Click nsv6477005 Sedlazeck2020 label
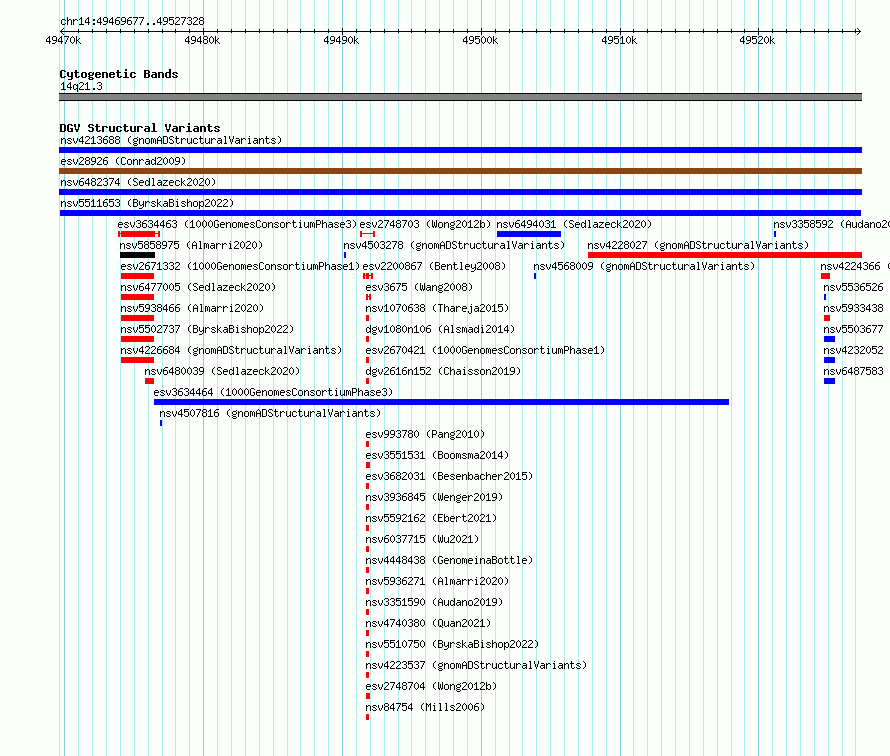Viewport: 890px width, 756px height. point(198,287)
